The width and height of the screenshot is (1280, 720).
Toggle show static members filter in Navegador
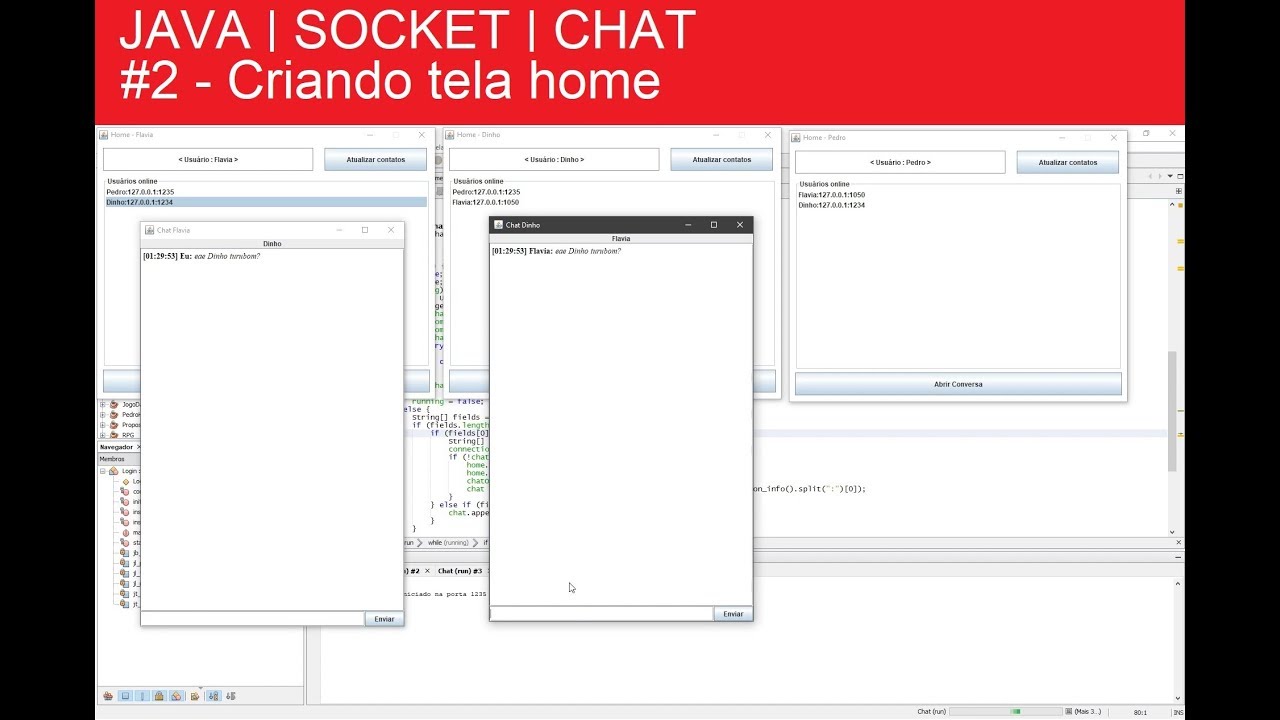pyautogui.click(x=142, y=696)
